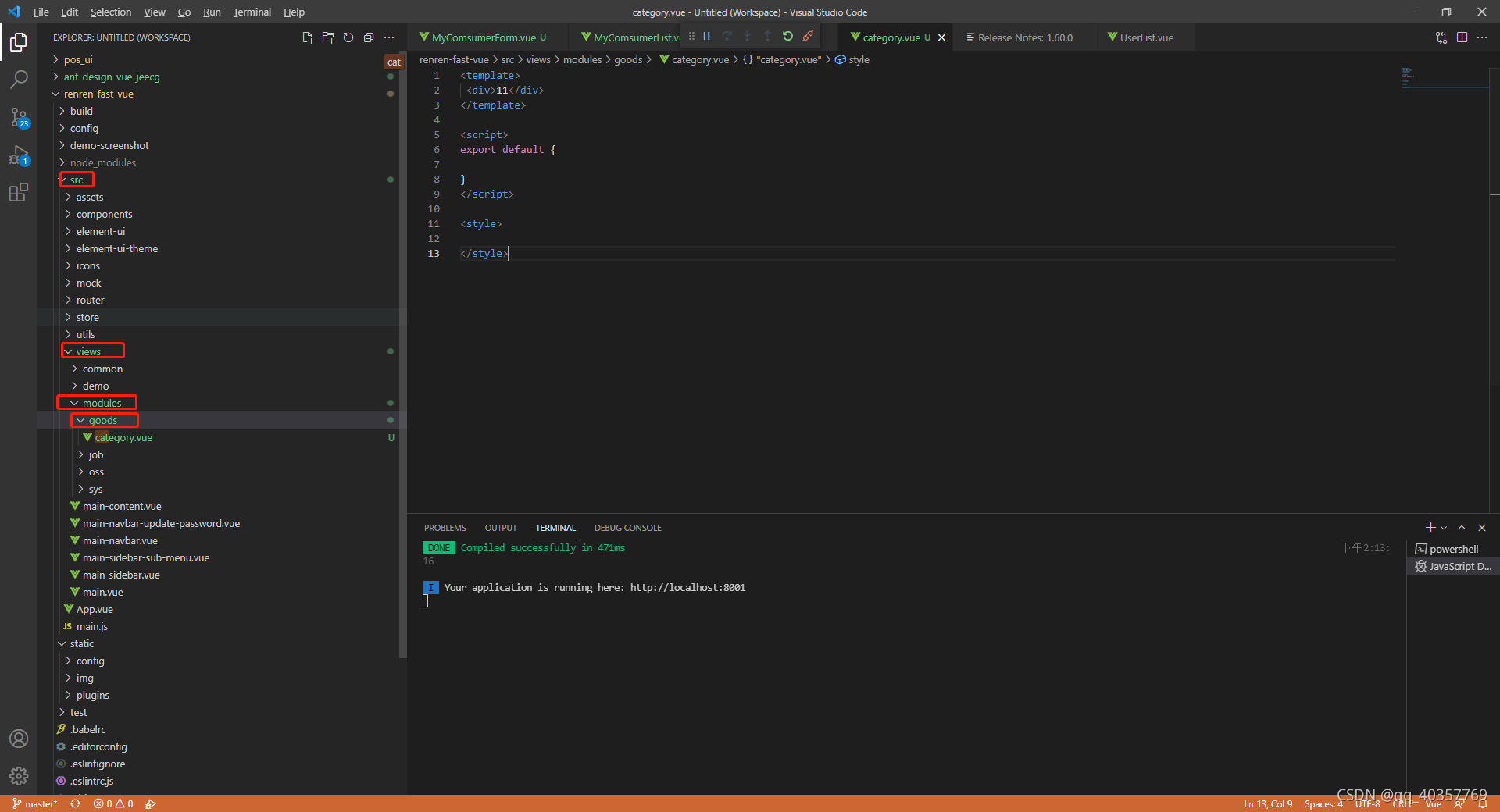The height and width of the screenshot is (812, 1500).
Task: Click the debug toolbar drag handle
Action: pyautogui.click(x=691, y=36)
